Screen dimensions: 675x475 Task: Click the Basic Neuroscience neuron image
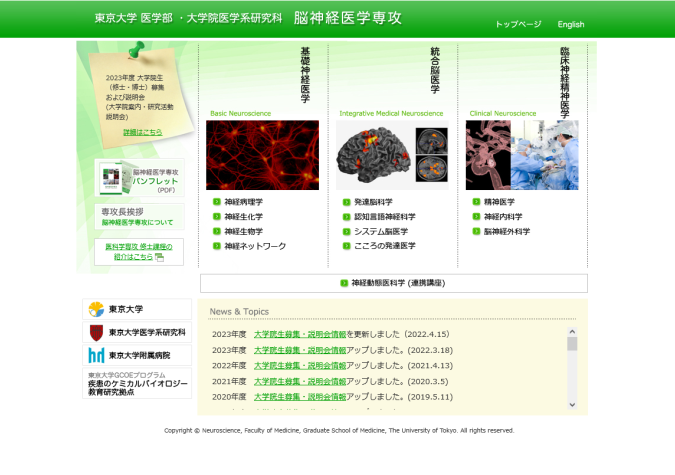[x=263, y=155]
